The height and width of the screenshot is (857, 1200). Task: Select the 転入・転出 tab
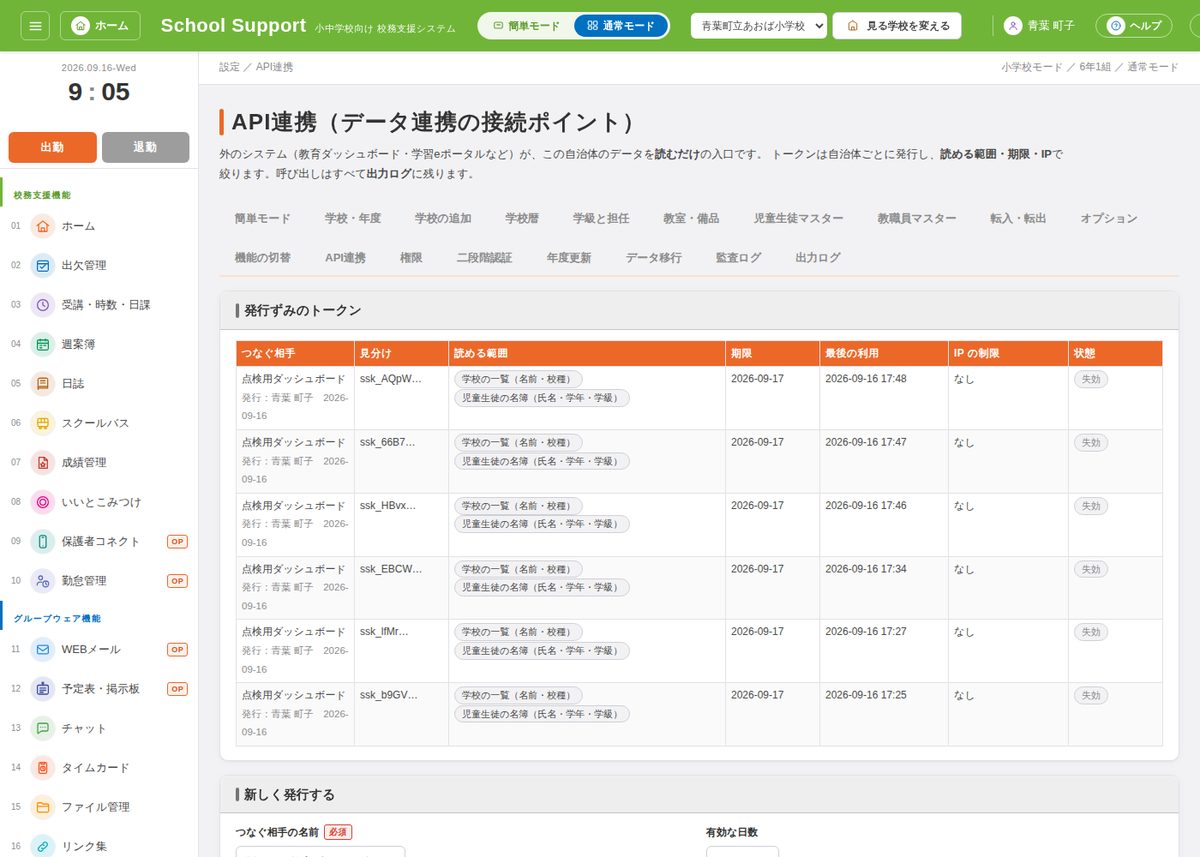point(1018,218)
